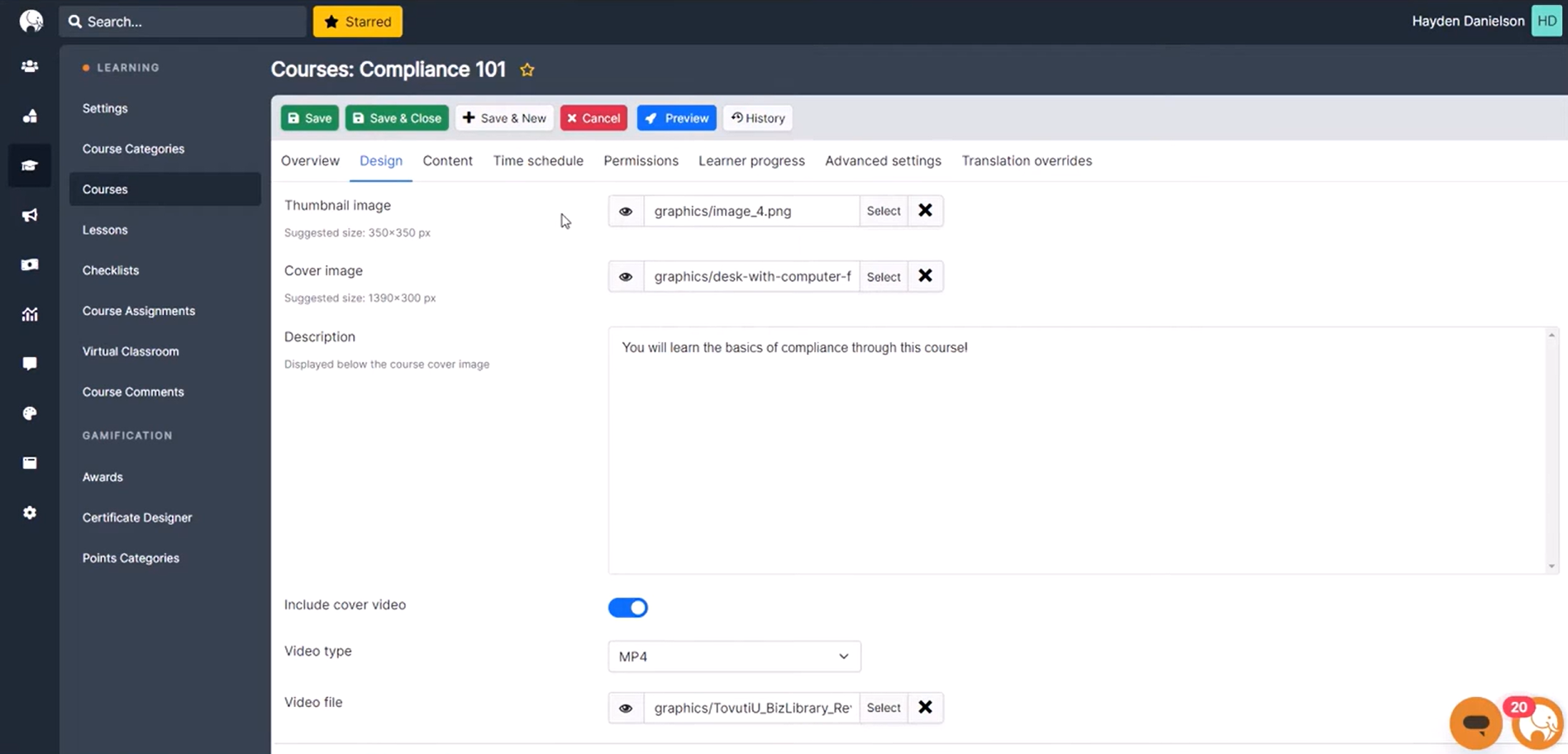This screenshot has width=1568, height=754.
Task: Open the palette theming sidebar icon
Action: pos(30,413)
